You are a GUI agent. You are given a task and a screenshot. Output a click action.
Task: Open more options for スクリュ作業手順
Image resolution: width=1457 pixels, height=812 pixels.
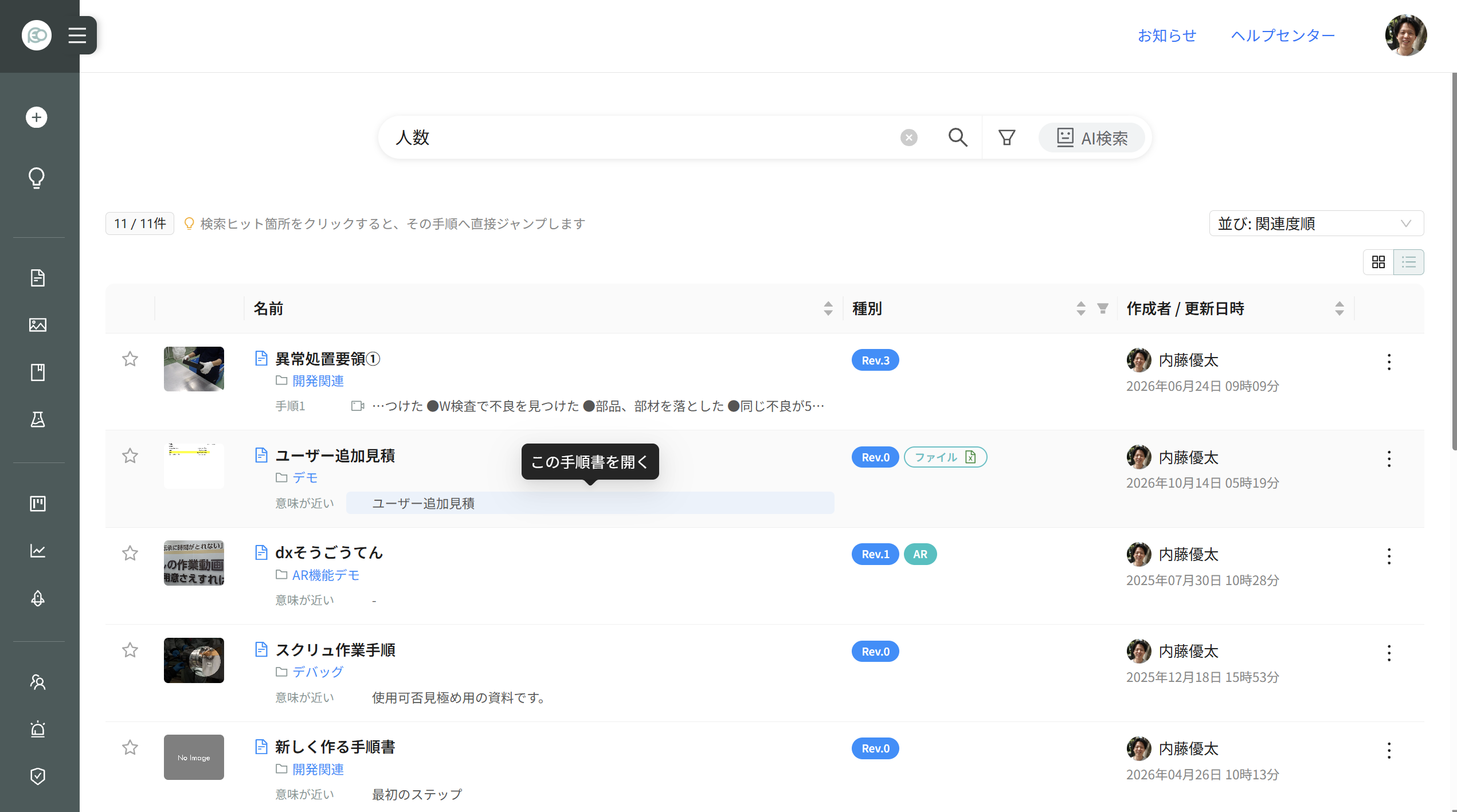pyautogui.click(x=1389, y=653)
